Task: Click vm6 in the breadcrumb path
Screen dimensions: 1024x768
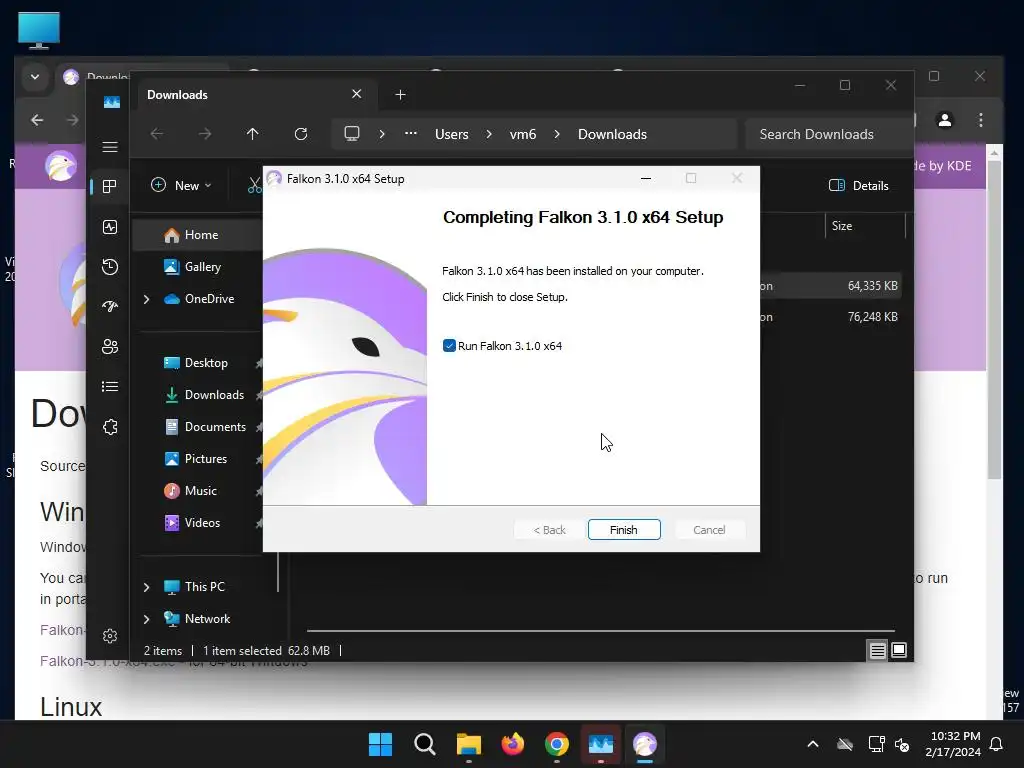Action: (522, 134)
